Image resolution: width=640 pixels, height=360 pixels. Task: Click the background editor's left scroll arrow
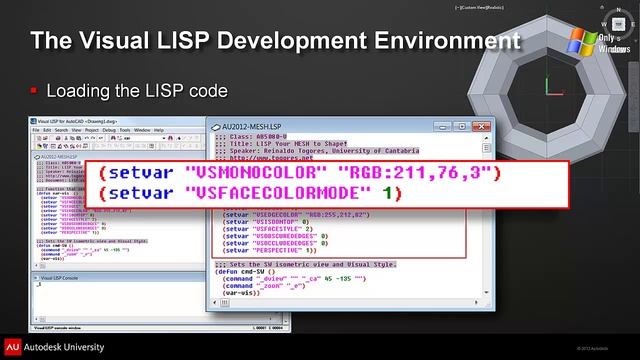click(36, 265)
